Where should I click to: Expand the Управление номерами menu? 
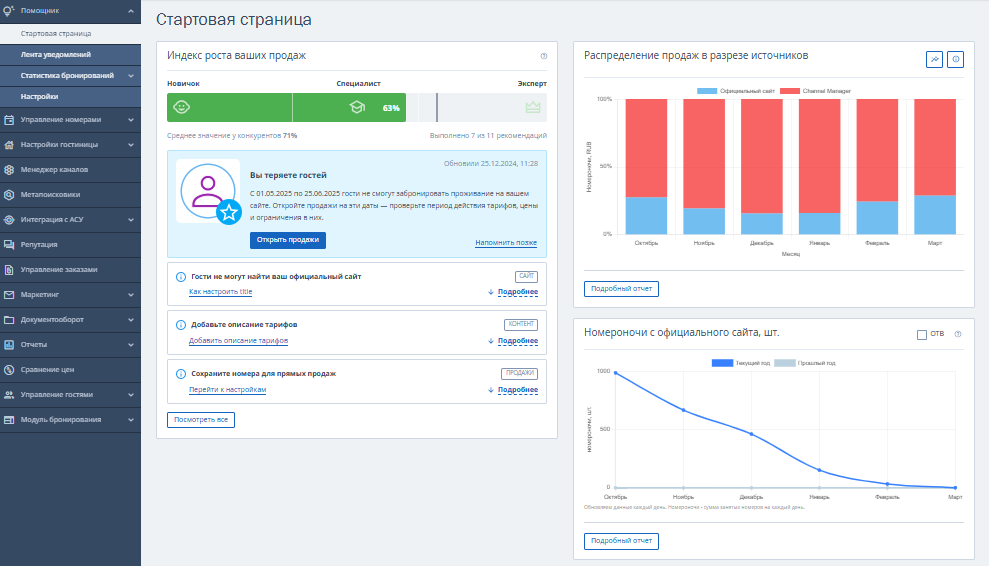70,120
